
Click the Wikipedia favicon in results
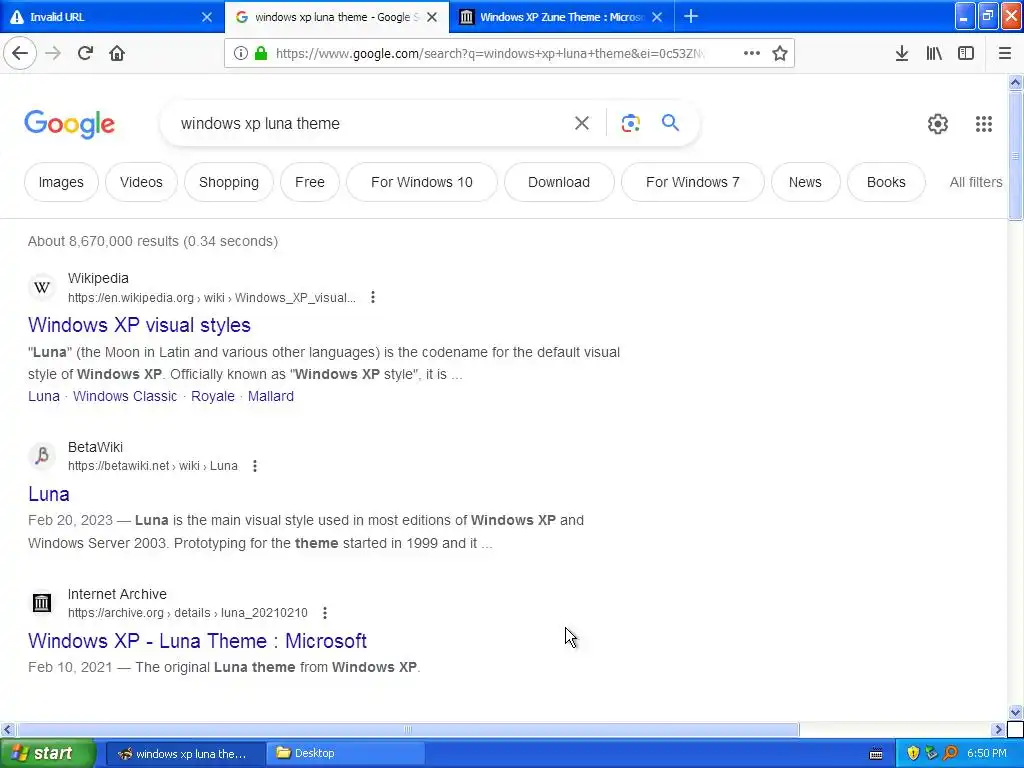tap(42, 287)
